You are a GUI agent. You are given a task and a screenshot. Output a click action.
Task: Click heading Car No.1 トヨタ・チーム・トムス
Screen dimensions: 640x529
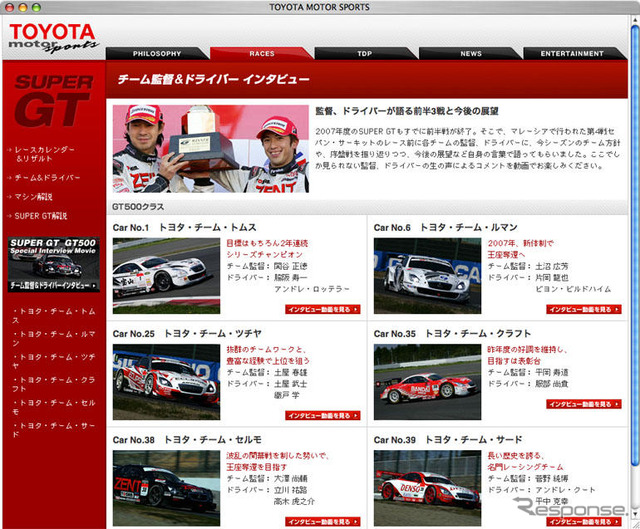click(x=184, y=227)
